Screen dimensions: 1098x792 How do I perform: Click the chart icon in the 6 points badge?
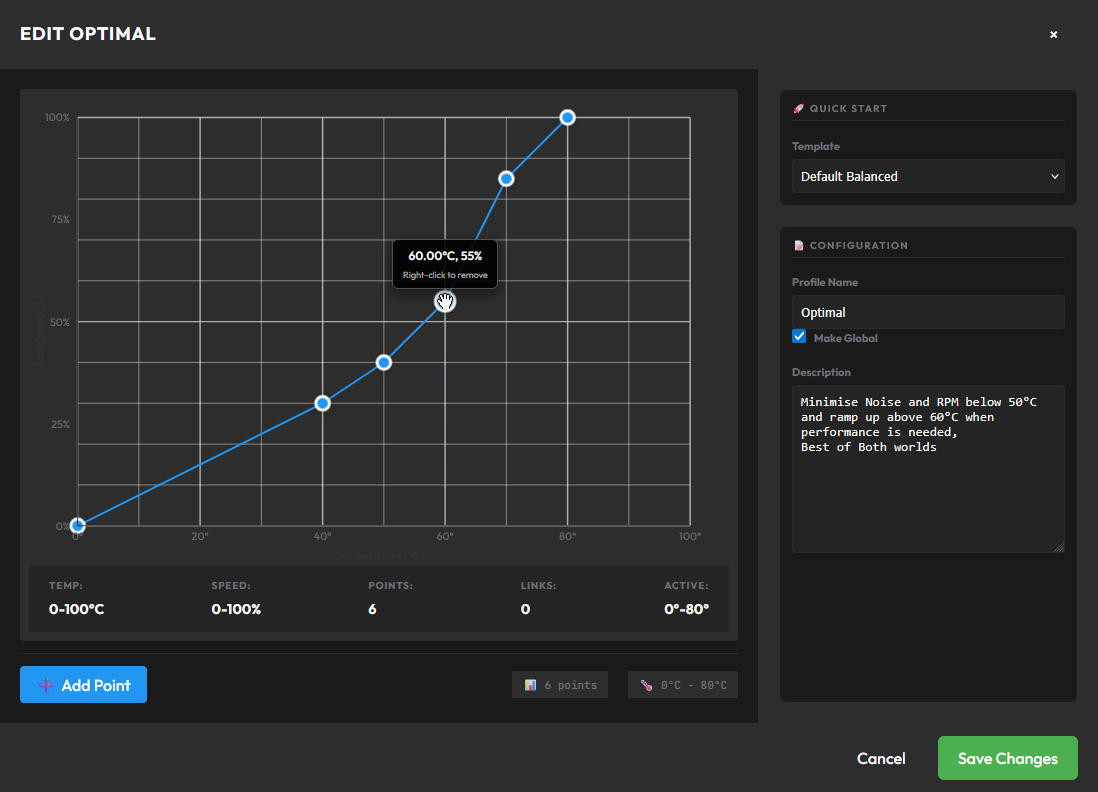pos(530,685)
